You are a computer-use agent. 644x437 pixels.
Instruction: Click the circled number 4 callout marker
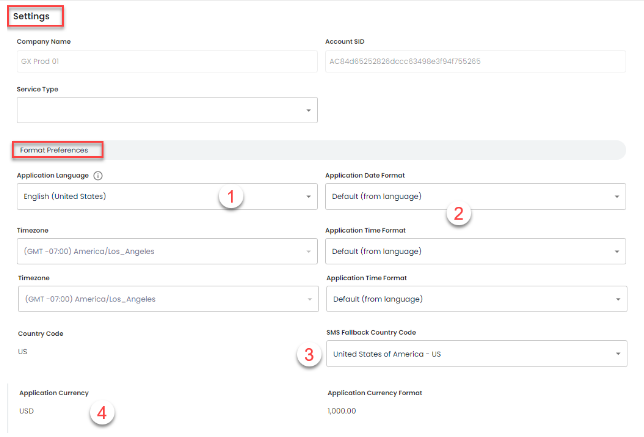coord(101,412)
